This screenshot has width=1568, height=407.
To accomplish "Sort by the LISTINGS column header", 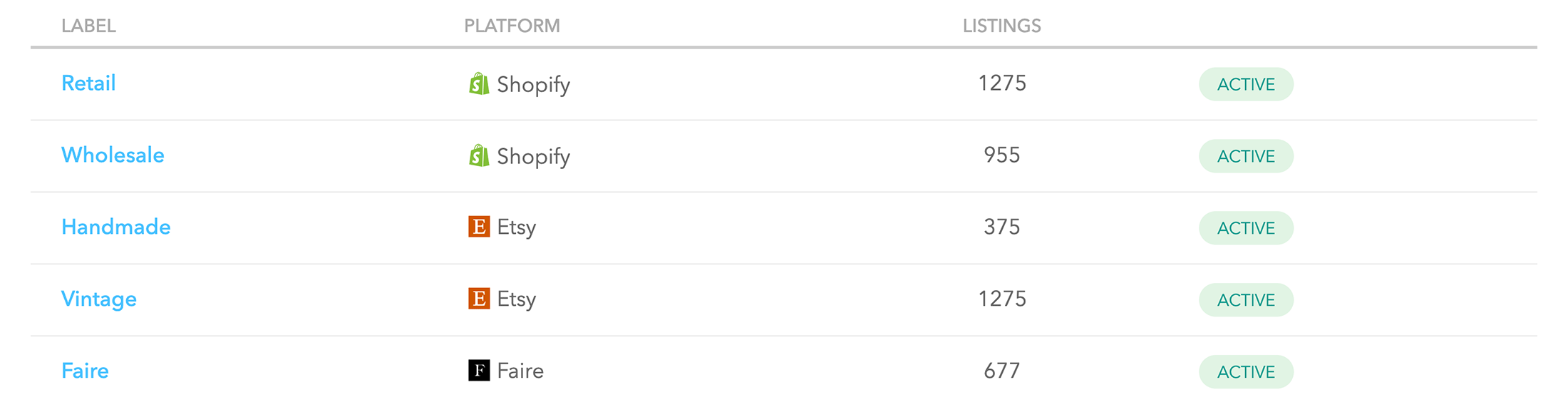I will [1002, 26].
